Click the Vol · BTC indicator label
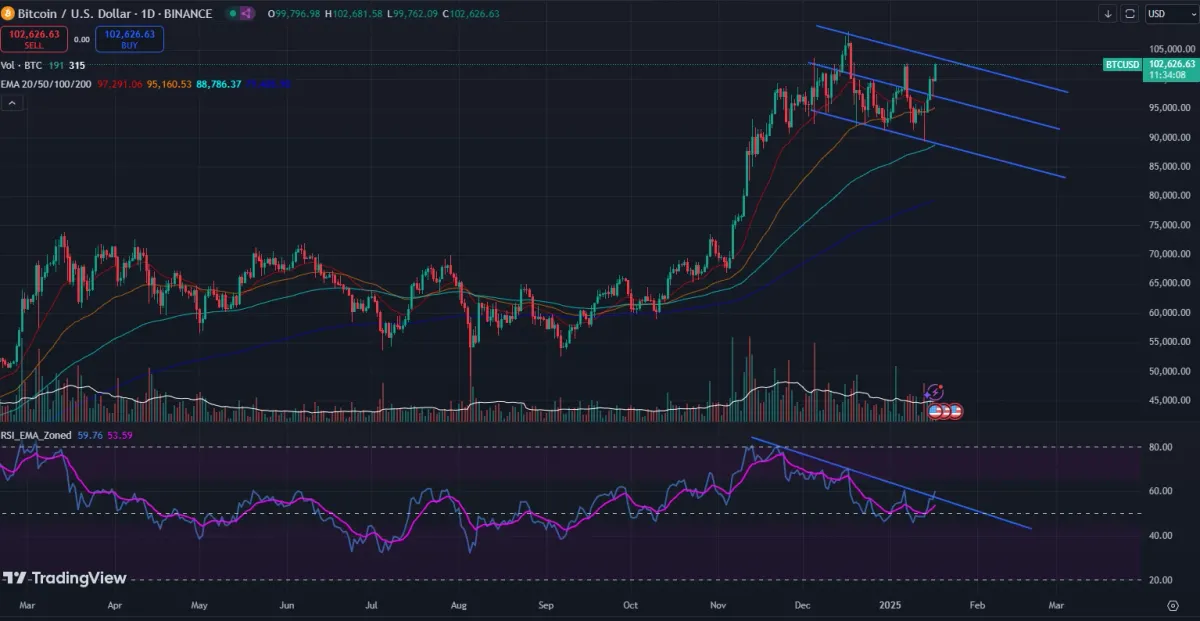1200x621 pixels. coord(22,65)
